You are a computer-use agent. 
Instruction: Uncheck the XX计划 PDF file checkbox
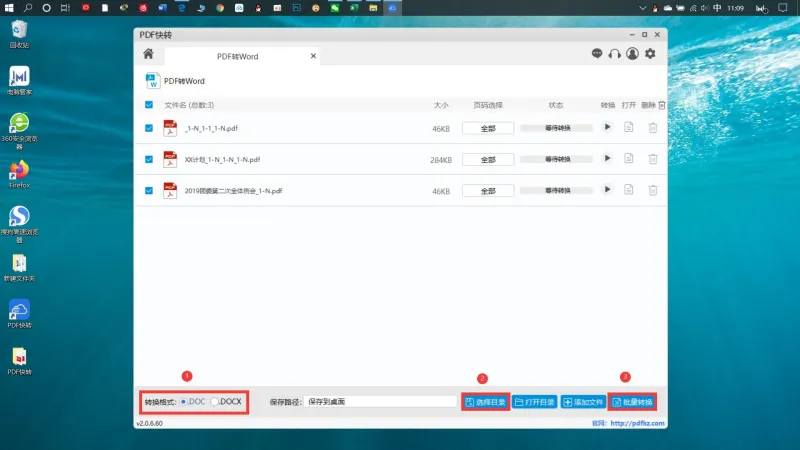[x=149, y=159]
